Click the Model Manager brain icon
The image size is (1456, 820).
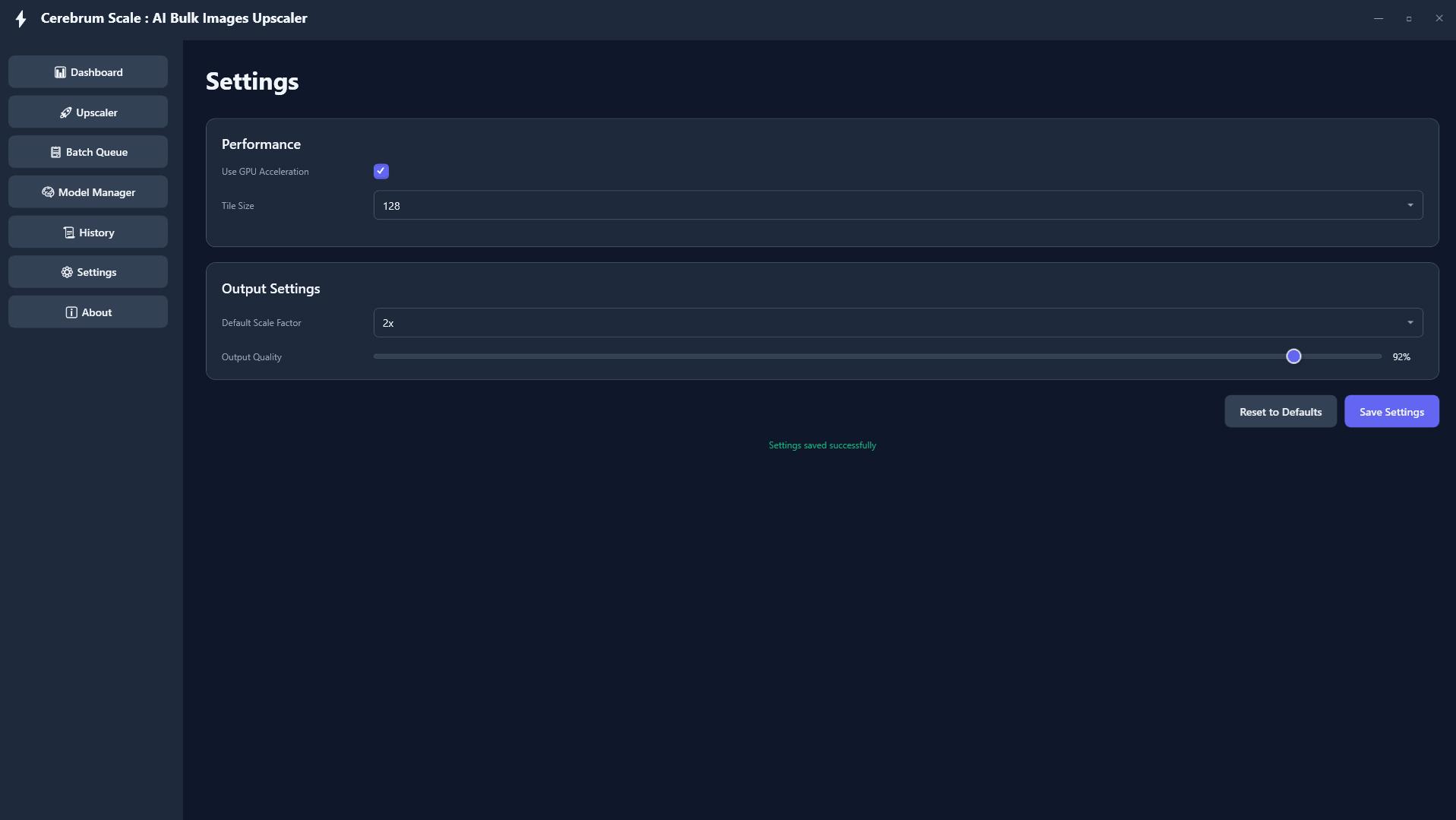pos(48,192)
